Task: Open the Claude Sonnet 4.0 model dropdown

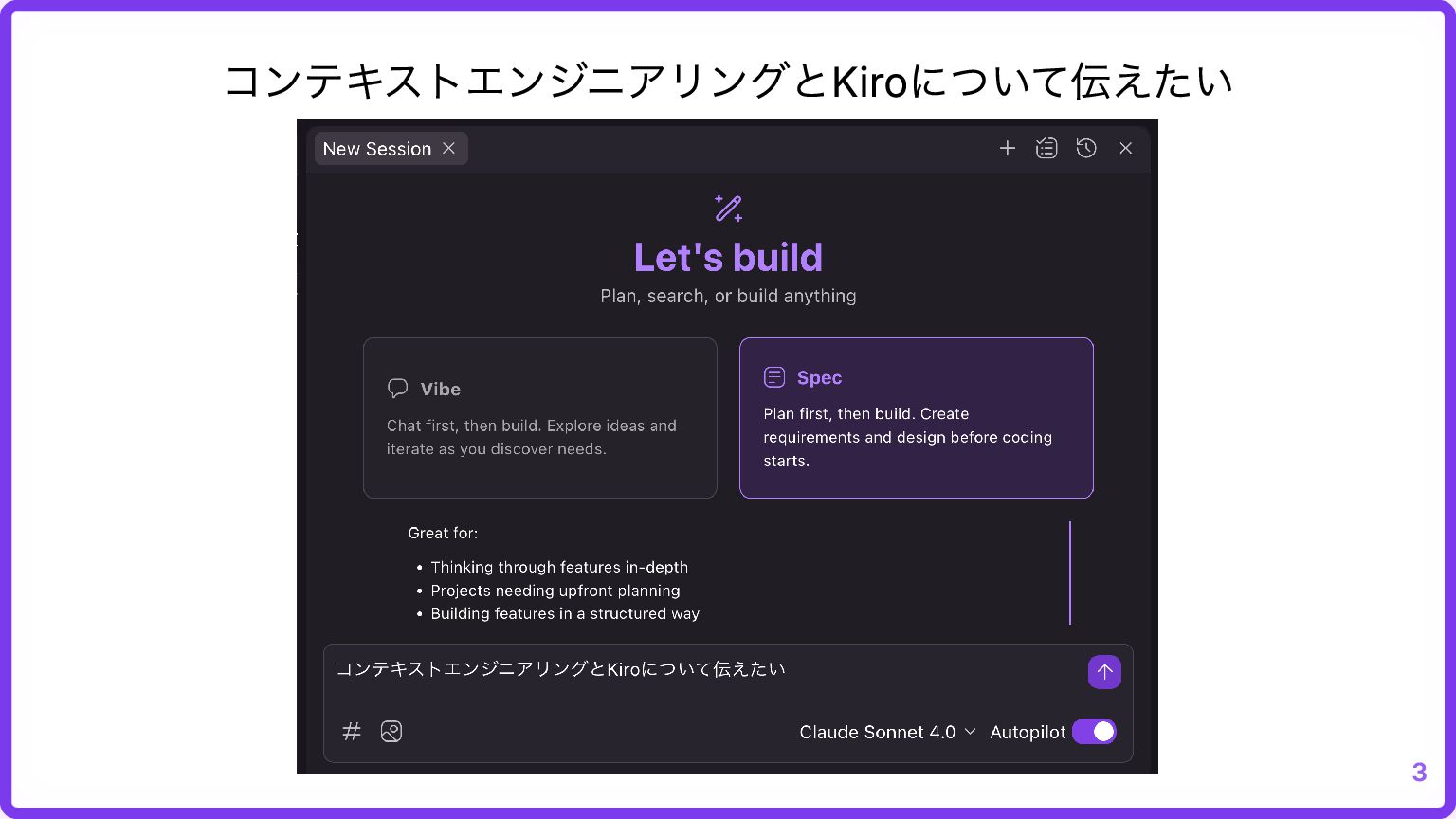Action: tap(887, 732)
